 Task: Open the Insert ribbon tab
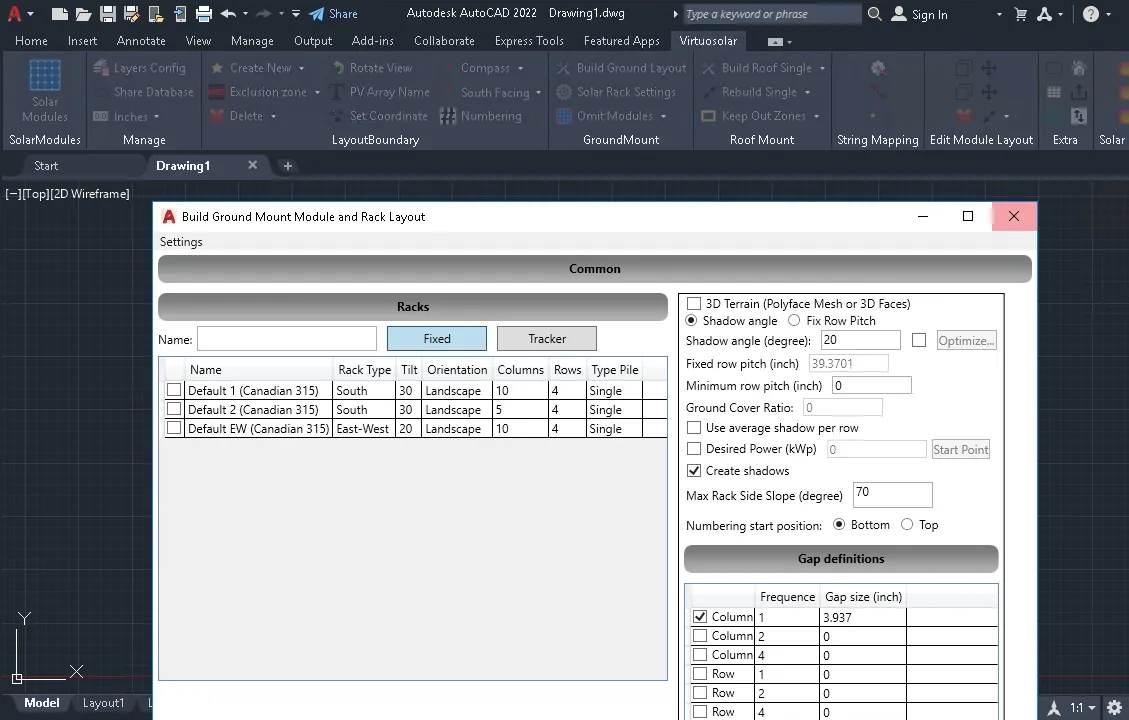pos(82,41)
